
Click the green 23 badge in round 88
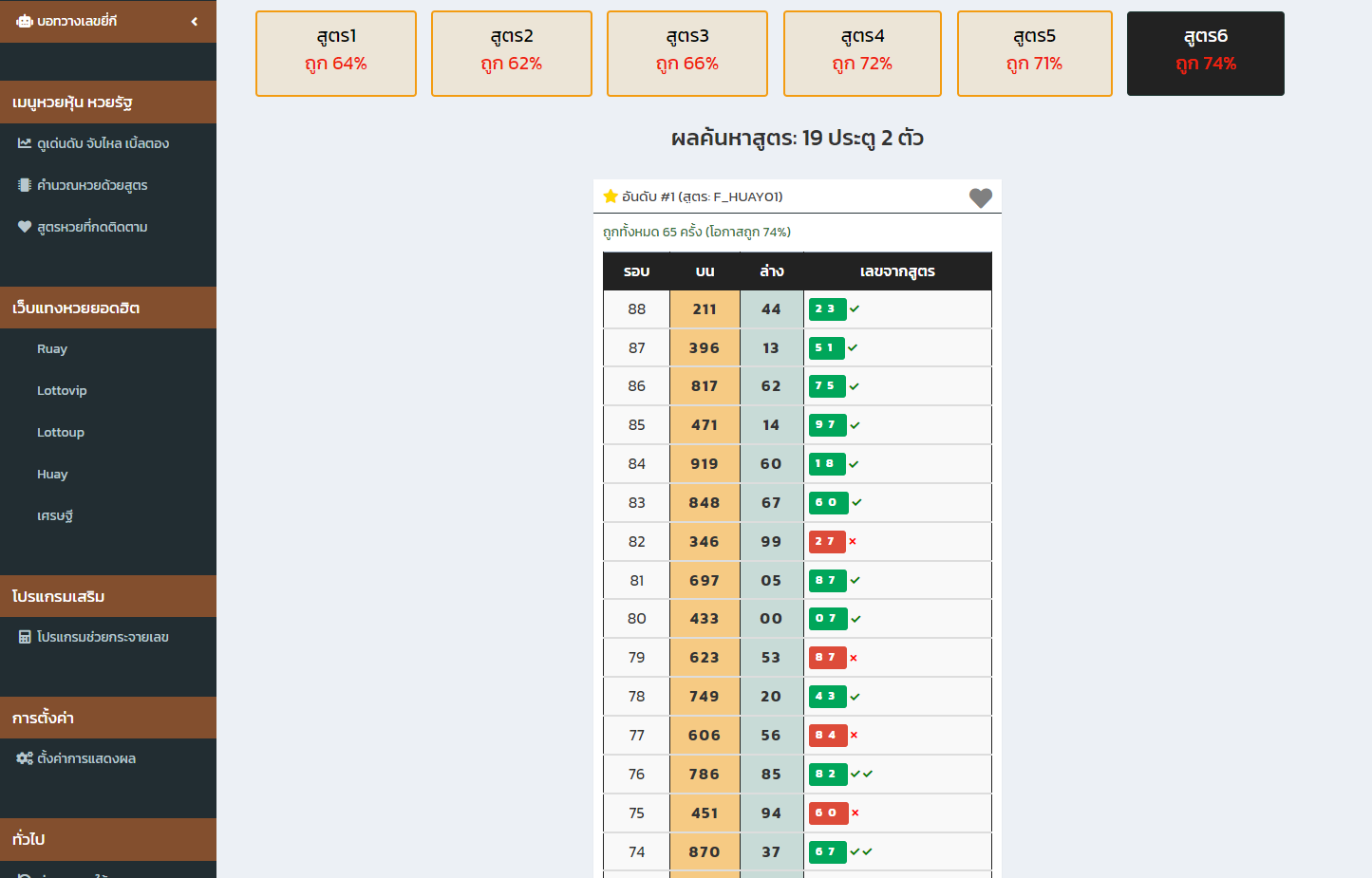pos(827,309)
